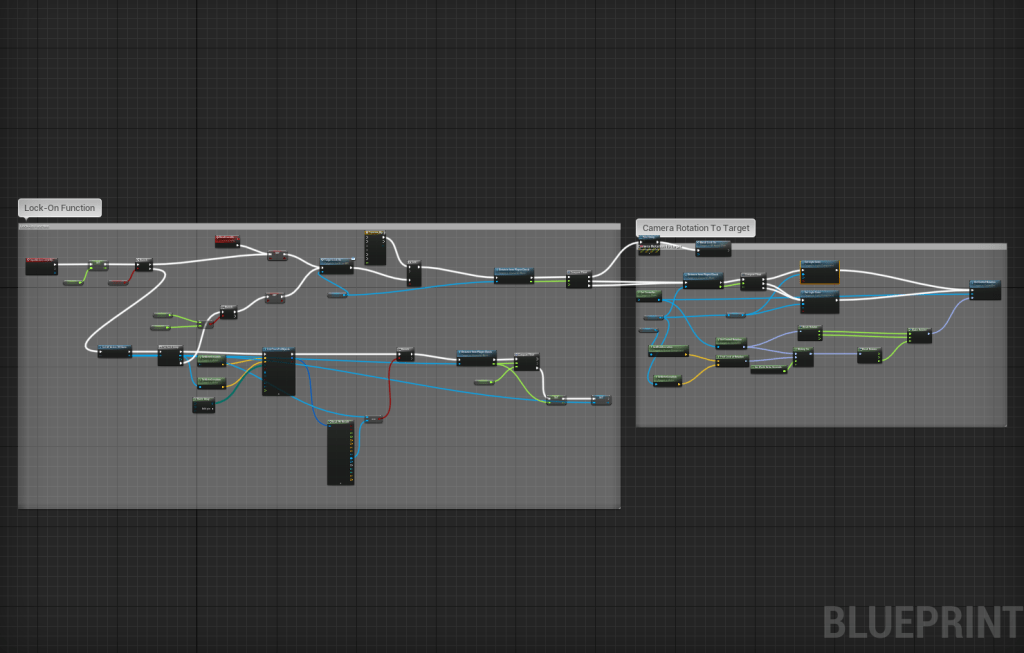The image size is (1024, 653).
Task: Select the Lock-On Function comment label
Action: [x=60, y=208]
